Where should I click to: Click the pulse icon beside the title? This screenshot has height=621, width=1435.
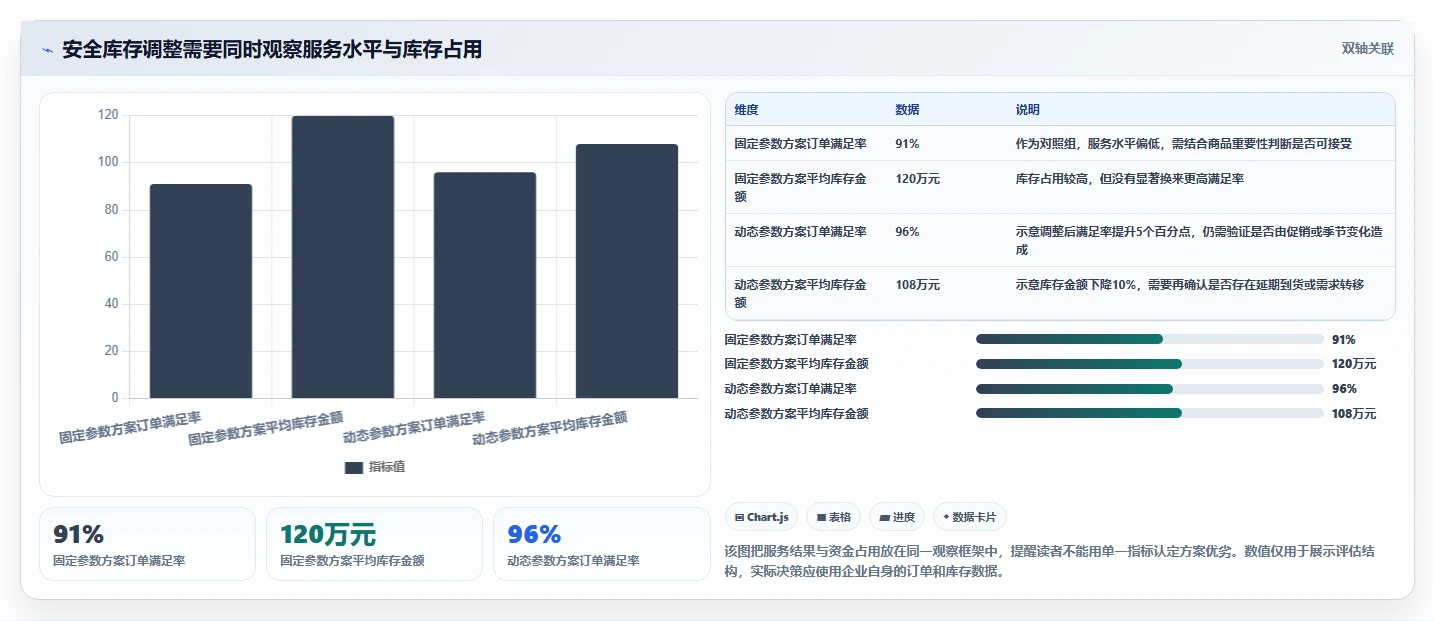click(48, 50)
